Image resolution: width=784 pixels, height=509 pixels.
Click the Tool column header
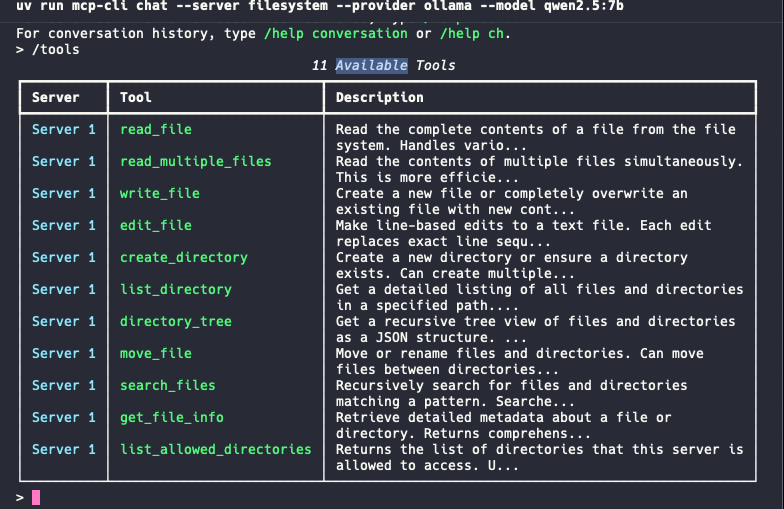pyautogui.click(x=136, y=98)
